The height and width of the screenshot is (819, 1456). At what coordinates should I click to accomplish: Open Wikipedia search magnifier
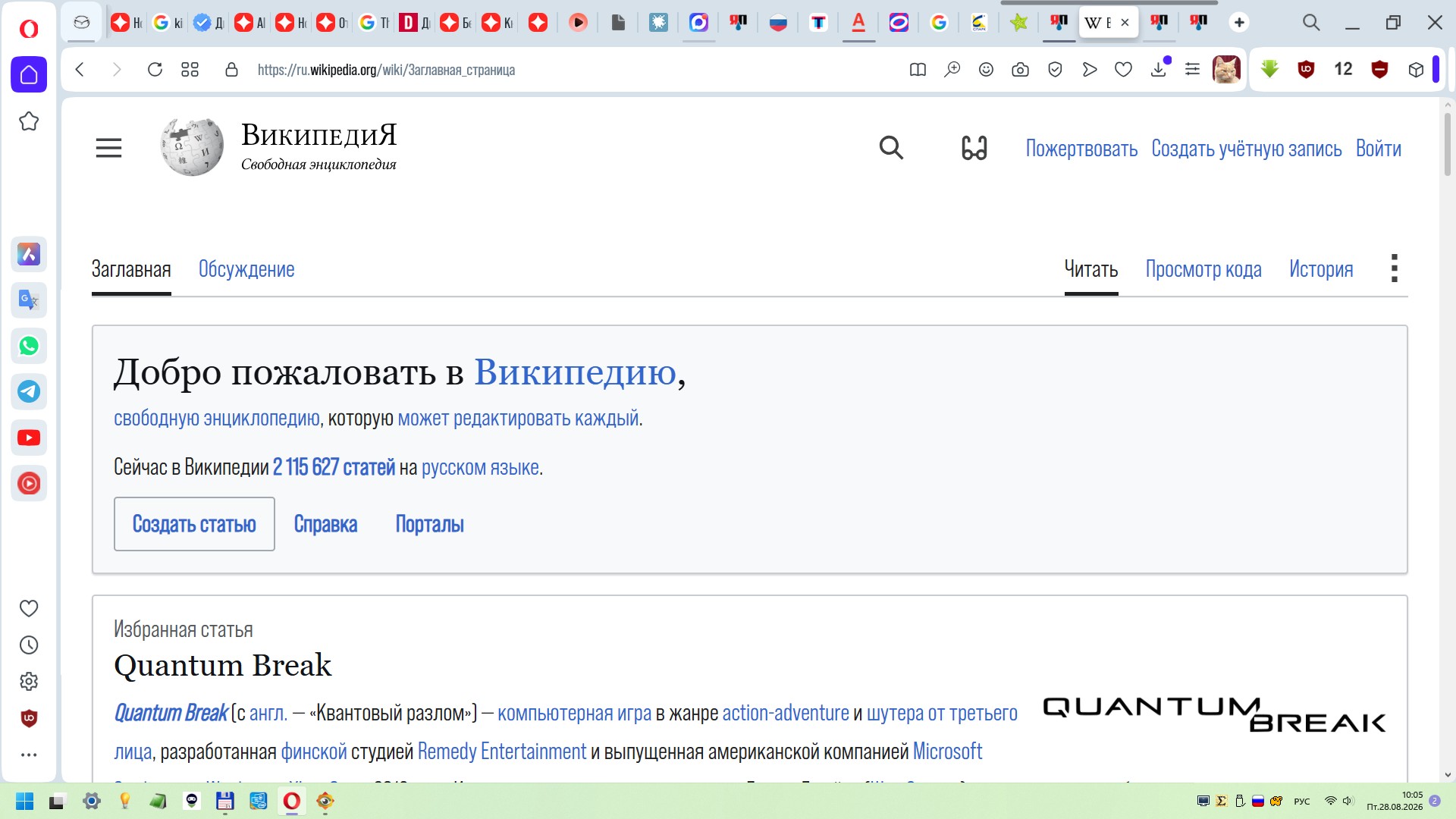(891, 148)
